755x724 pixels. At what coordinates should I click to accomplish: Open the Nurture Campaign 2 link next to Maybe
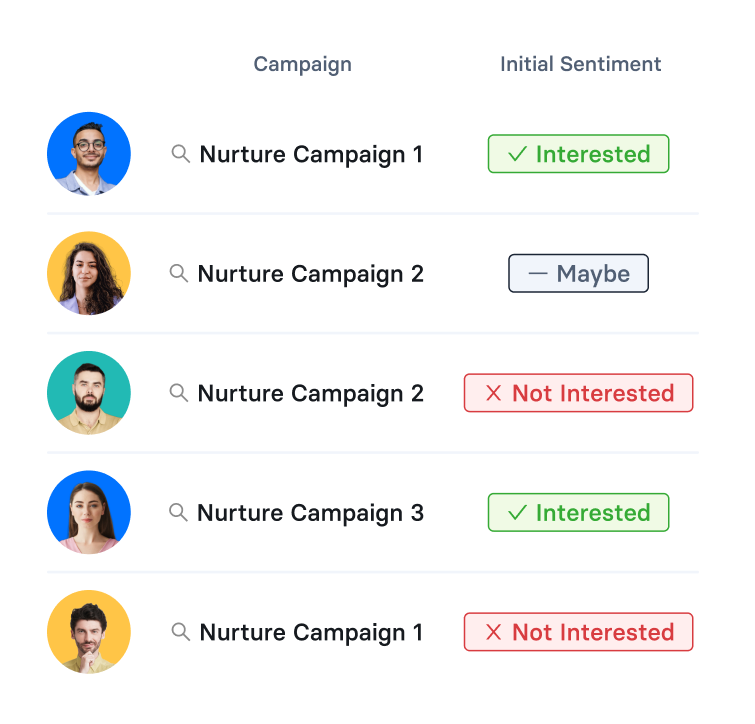tap(310, 273)
